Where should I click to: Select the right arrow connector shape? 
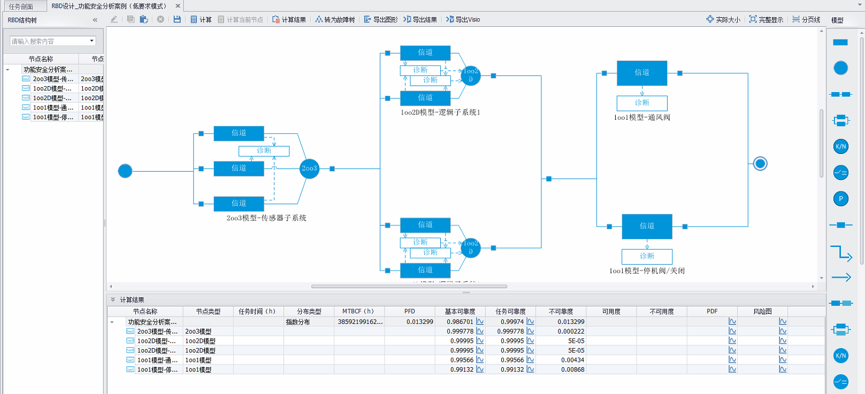tap(841, 278)
